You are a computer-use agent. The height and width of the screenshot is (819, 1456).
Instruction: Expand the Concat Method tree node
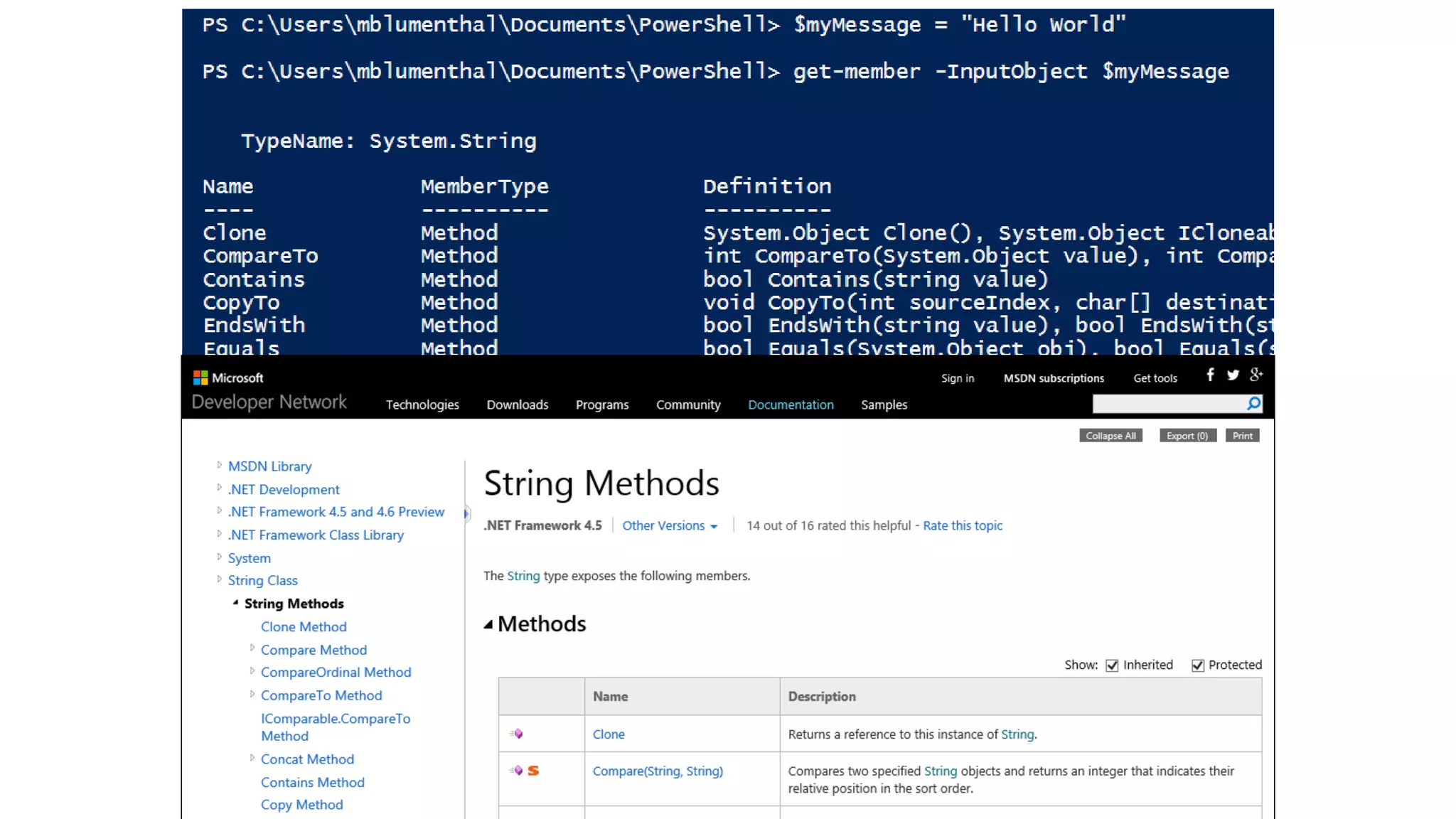(x=252, y=759)
